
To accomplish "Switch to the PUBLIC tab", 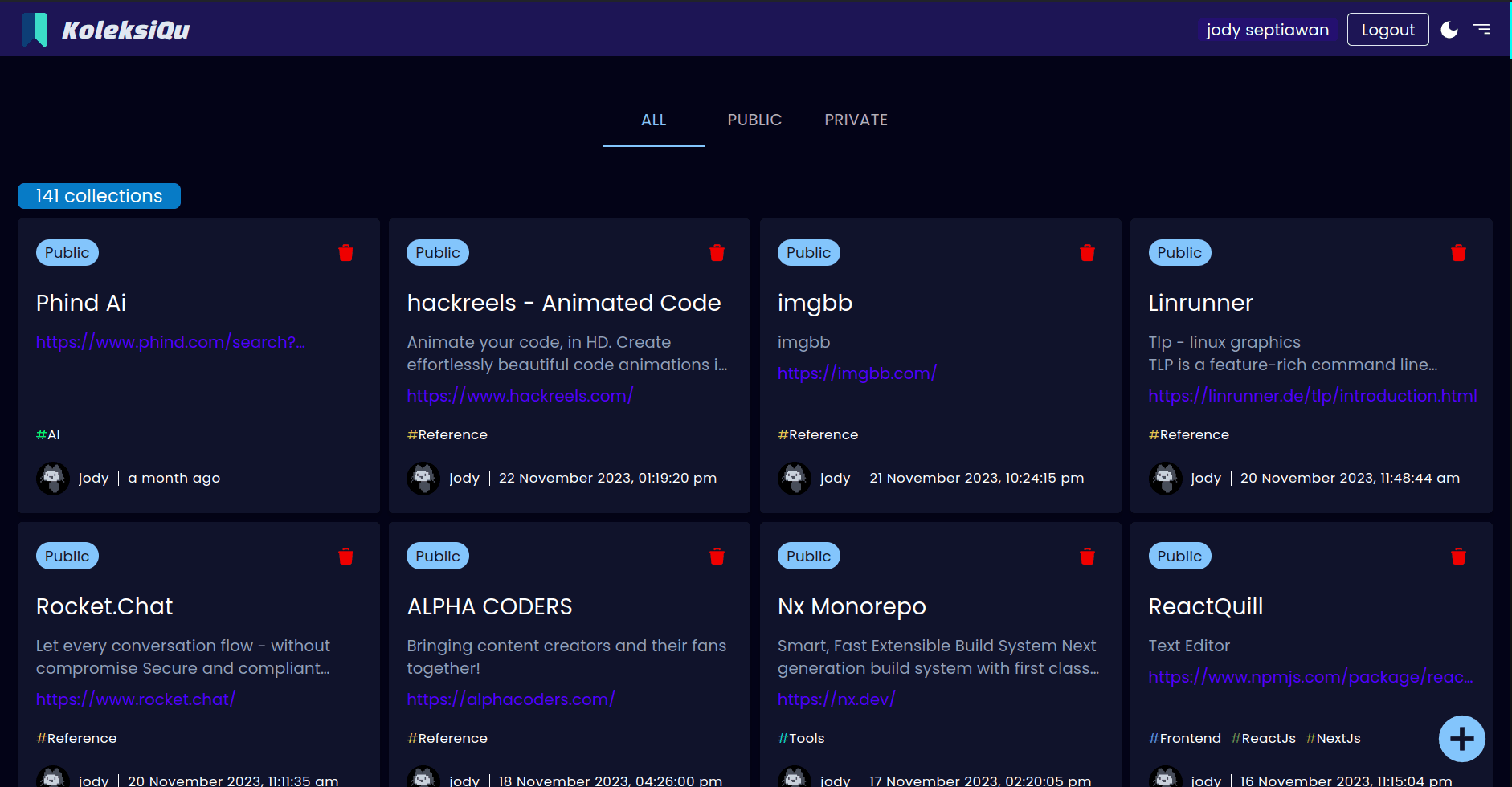I will pyautogui.click(x=754, y=120).
